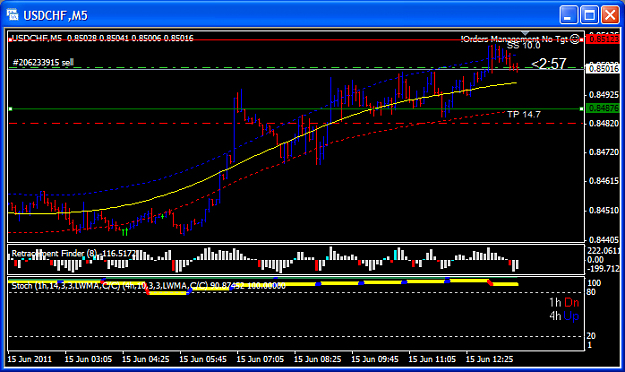Click the '15 Jun 07:05' time label
The width and height of the screenshot is (625, 372).
coord(260,359)
